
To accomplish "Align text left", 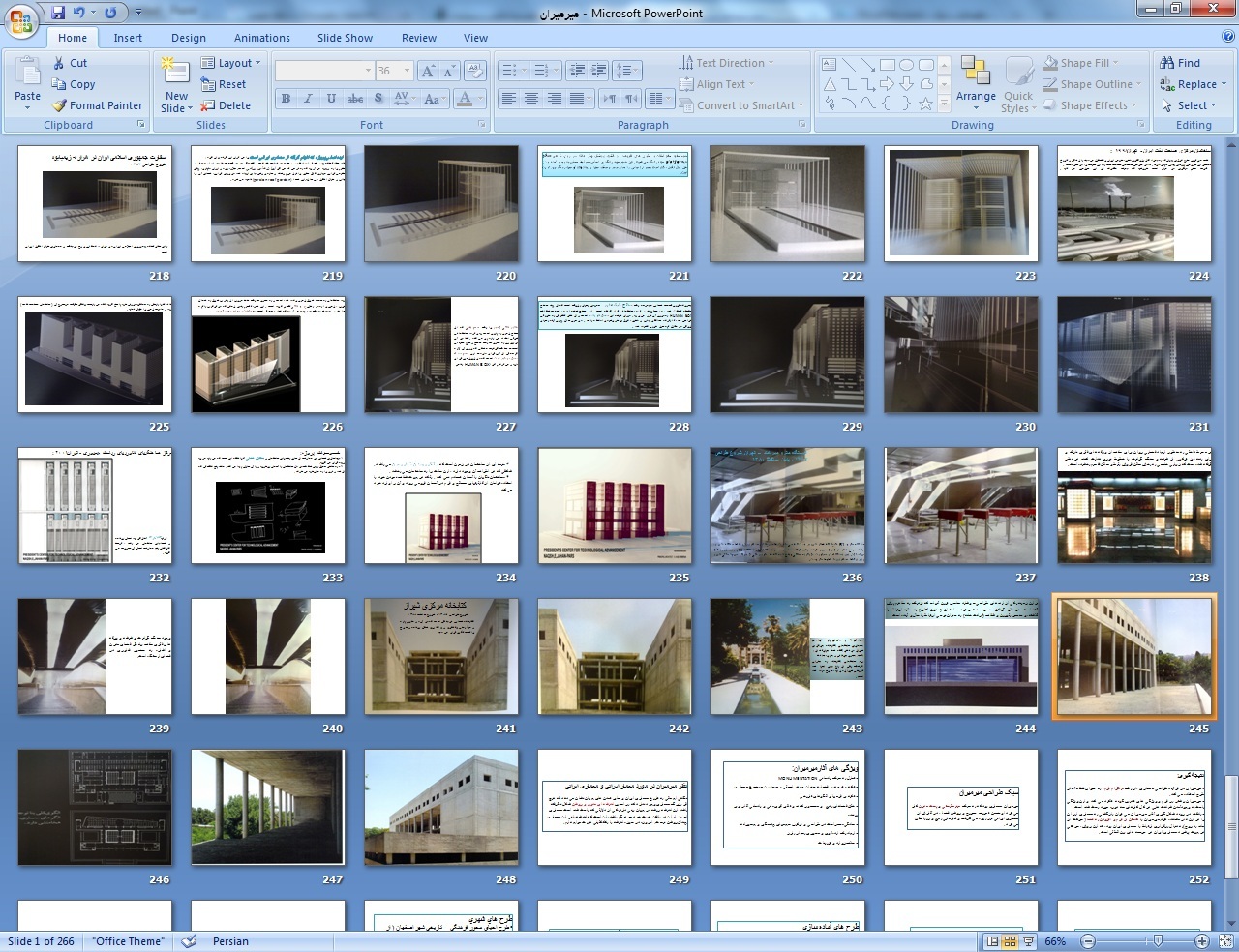I will click(508, 99).
